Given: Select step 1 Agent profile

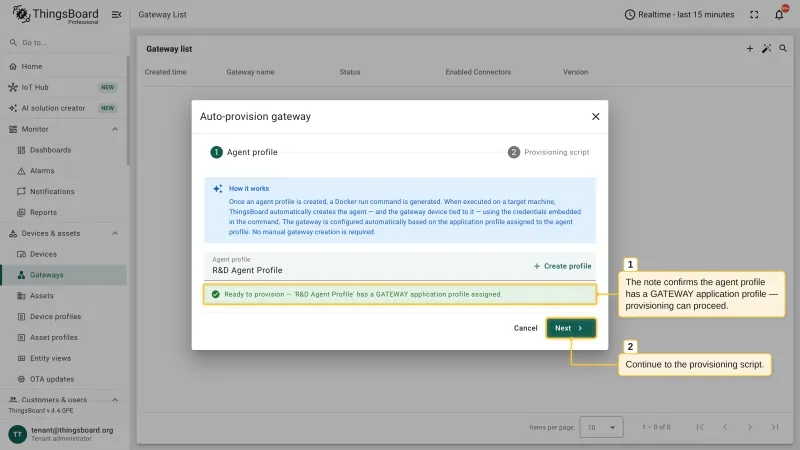Looking at the screenshot, I should pos(244,152).
